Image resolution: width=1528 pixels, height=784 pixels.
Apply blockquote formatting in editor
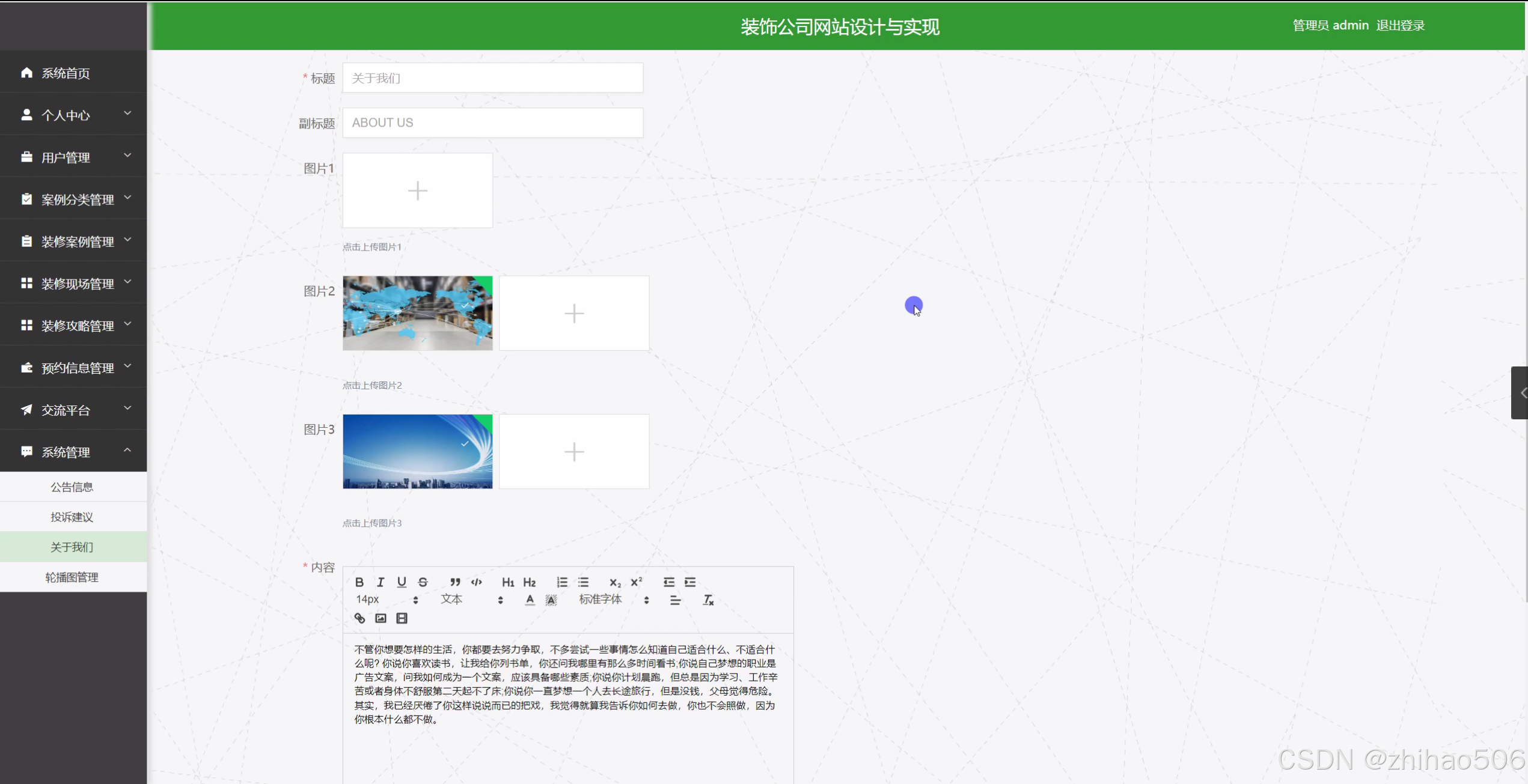455,582
